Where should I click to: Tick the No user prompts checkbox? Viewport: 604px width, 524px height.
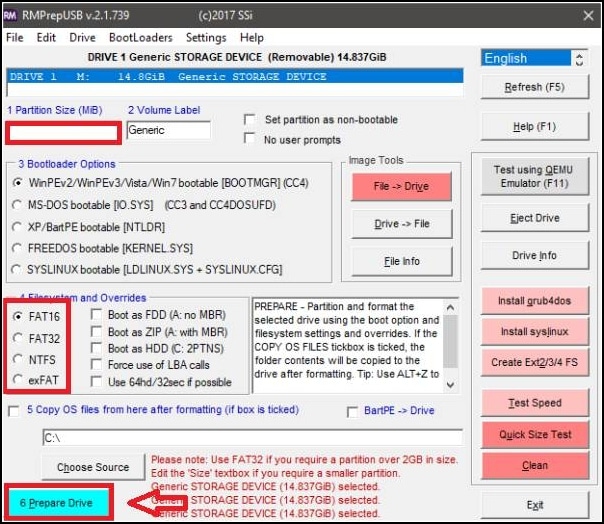click(251, 139)
